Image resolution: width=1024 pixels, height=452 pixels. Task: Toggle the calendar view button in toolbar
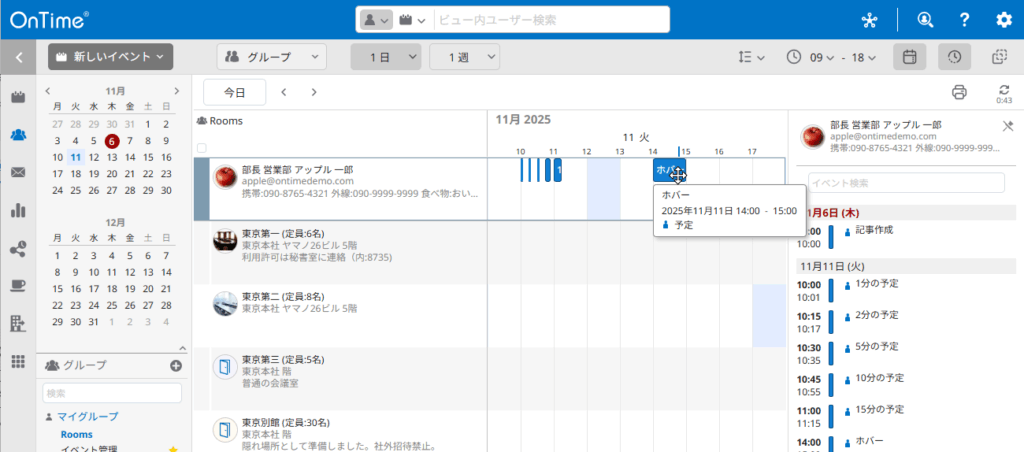[909, 57]
